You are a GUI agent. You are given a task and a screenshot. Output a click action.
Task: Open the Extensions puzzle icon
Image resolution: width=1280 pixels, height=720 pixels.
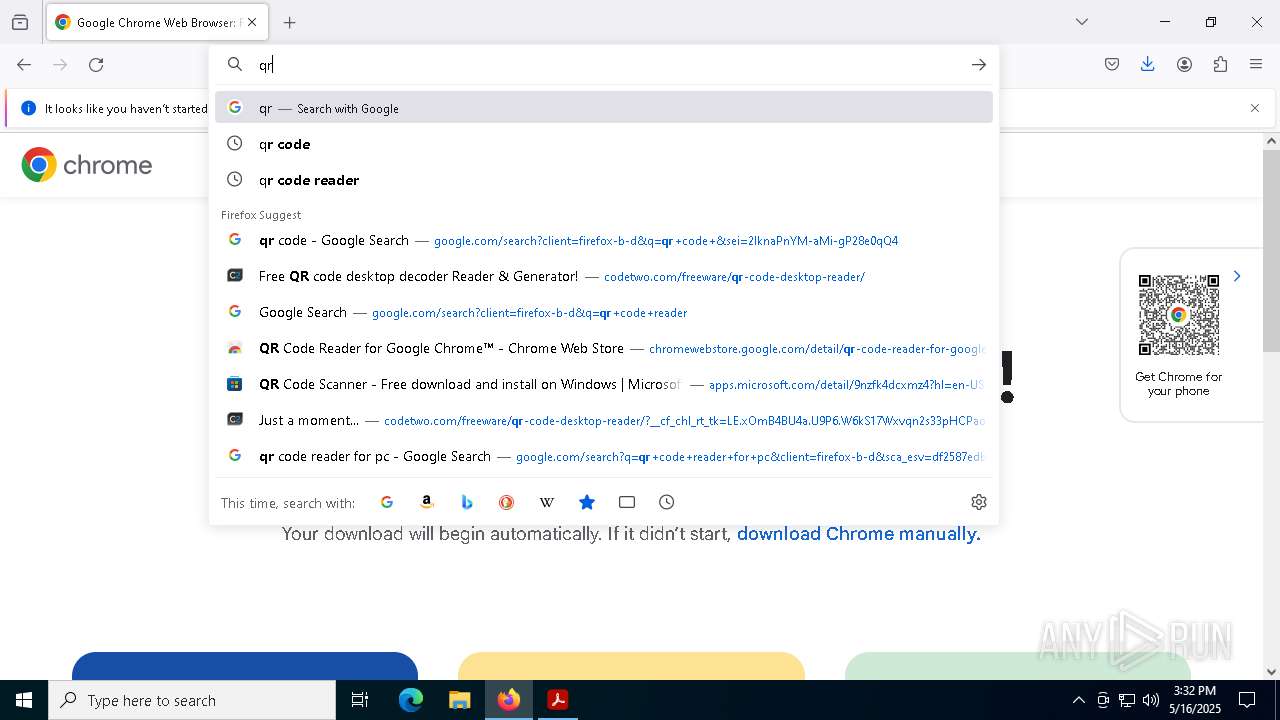(1220, 65)
